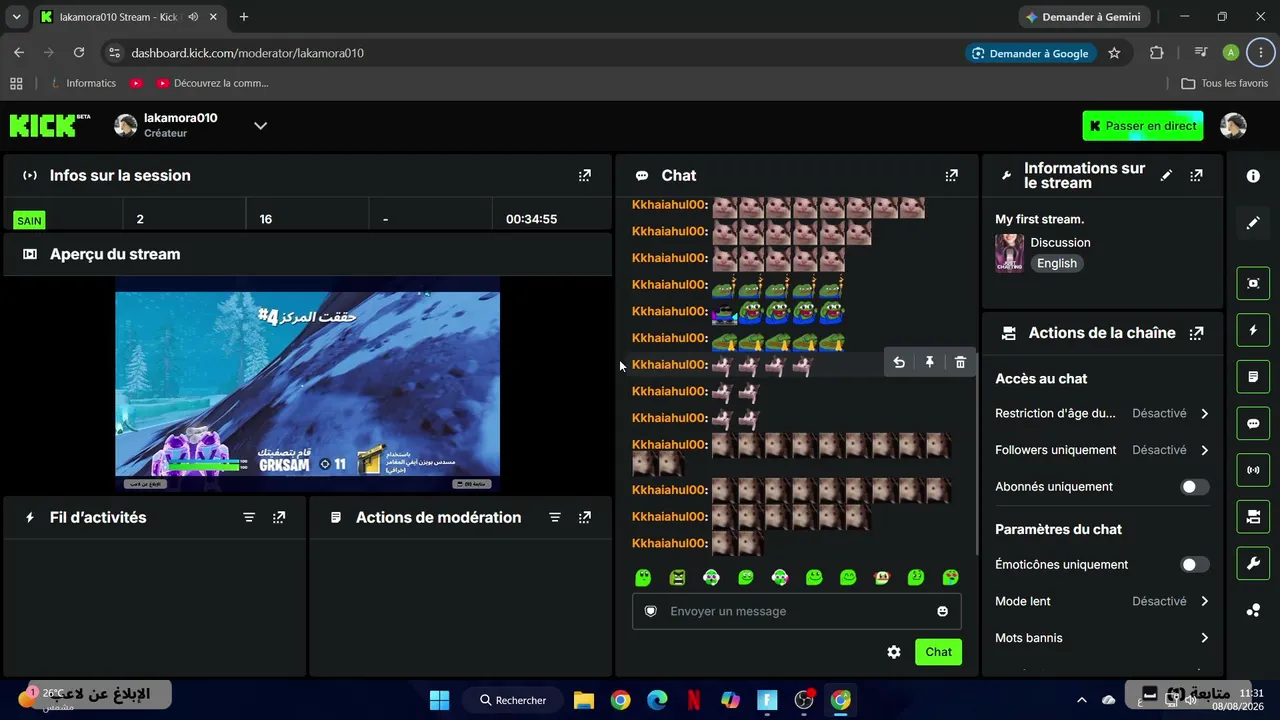Open the Tous les favoris folder
Screen dimensions: 1280x720
1225,83
